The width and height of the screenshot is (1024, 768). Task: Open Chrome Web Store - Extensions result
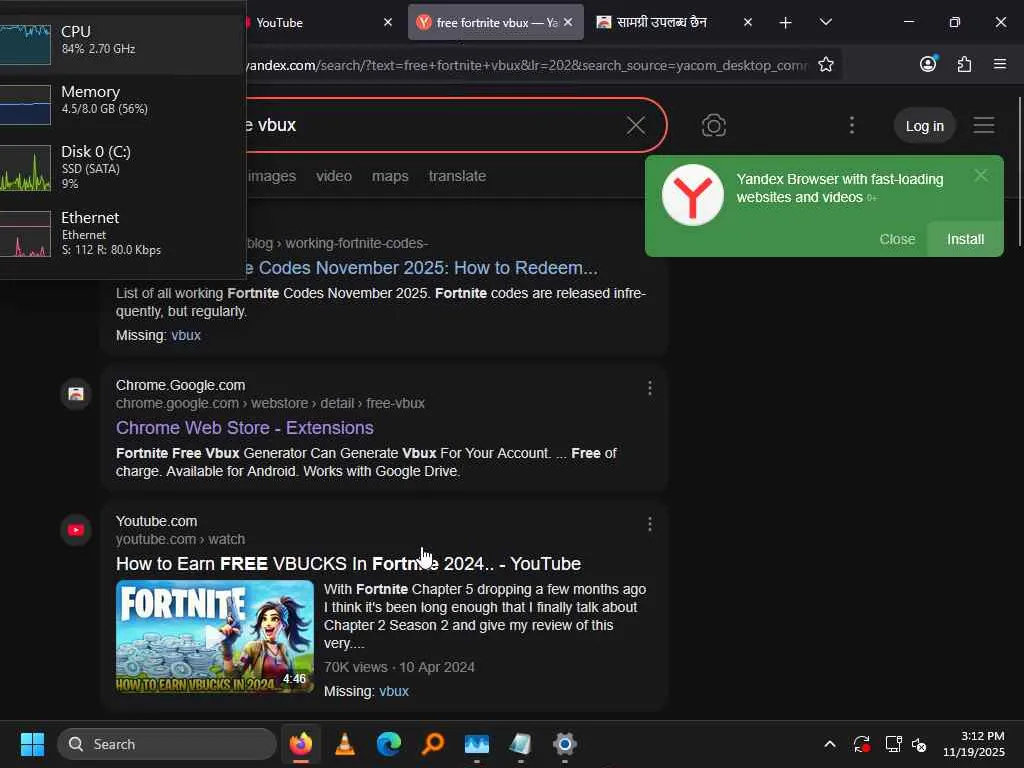(x=244, y=428)
